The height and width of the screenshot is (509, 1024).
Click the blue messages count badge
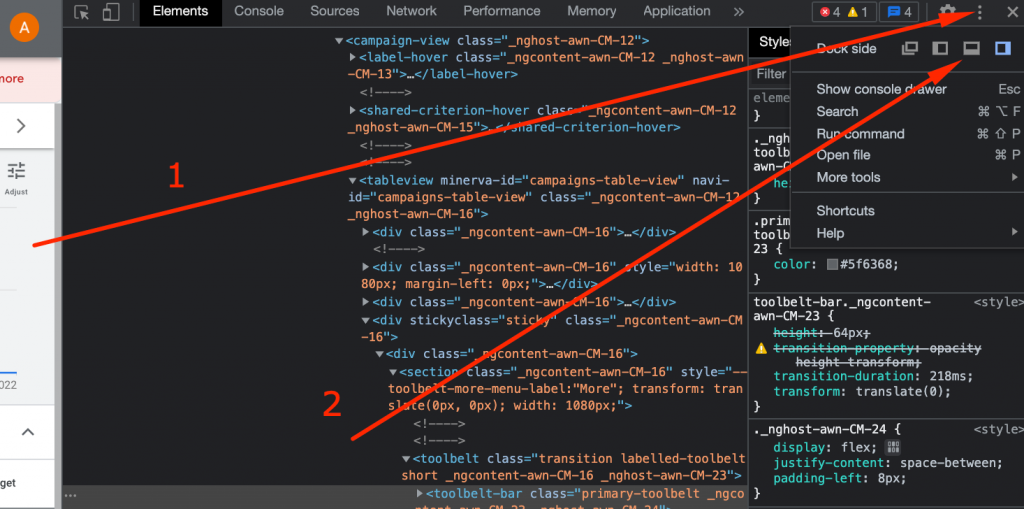899,12
